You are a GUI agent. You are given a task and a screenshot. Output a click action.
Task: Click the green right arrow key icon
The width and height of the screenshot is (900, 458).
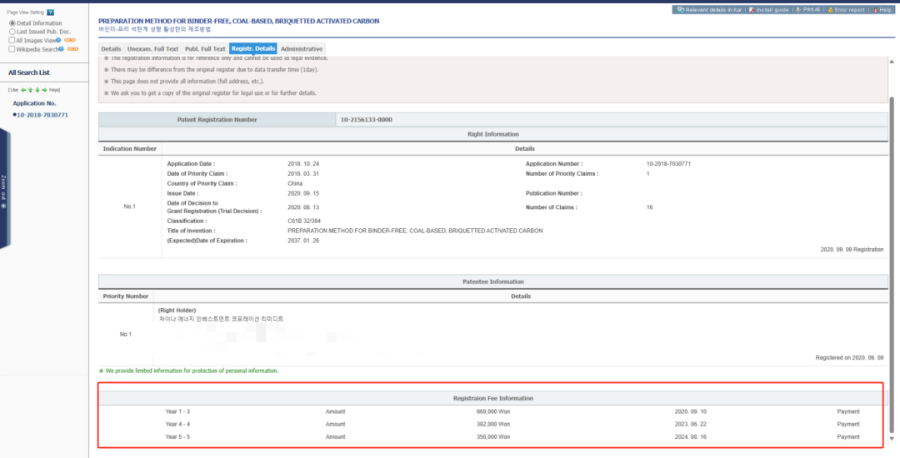[x=44, y=90]
